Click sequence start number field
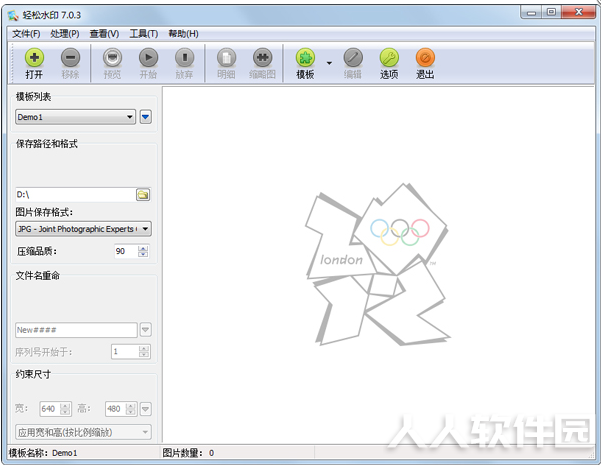 click(125, 351)
